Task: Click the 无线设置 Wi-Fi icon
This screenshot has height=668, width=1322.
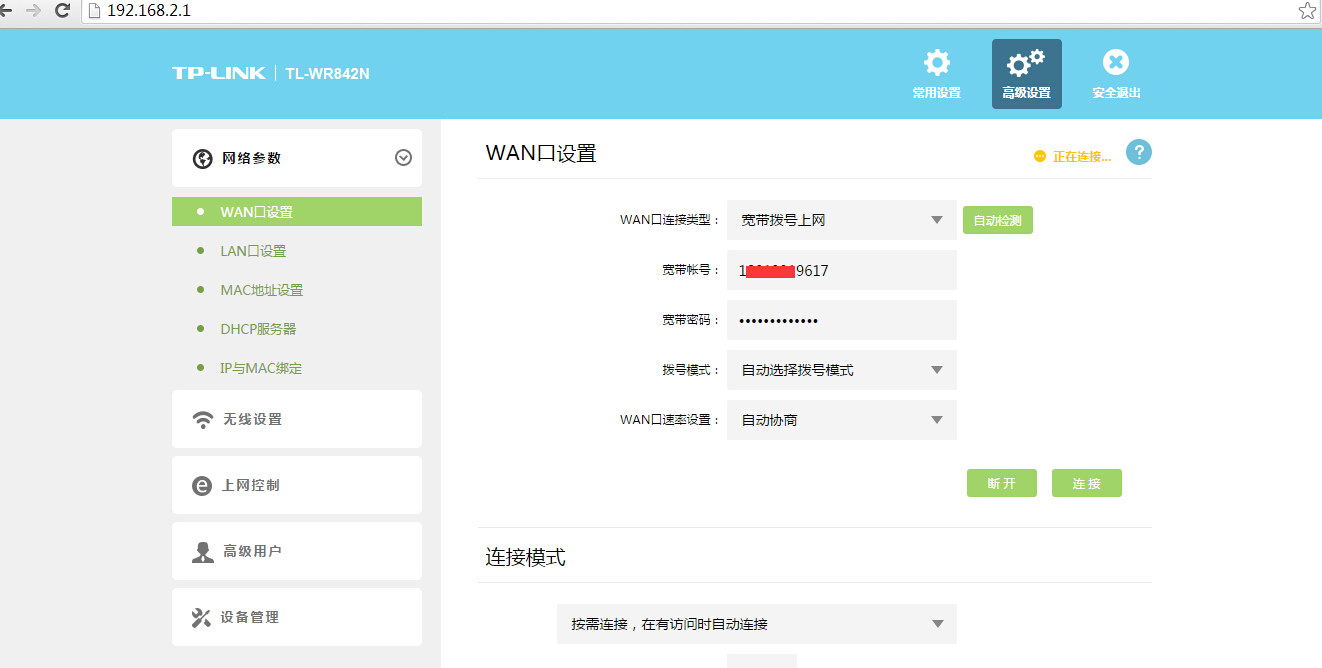Action: tap(202, 419)
